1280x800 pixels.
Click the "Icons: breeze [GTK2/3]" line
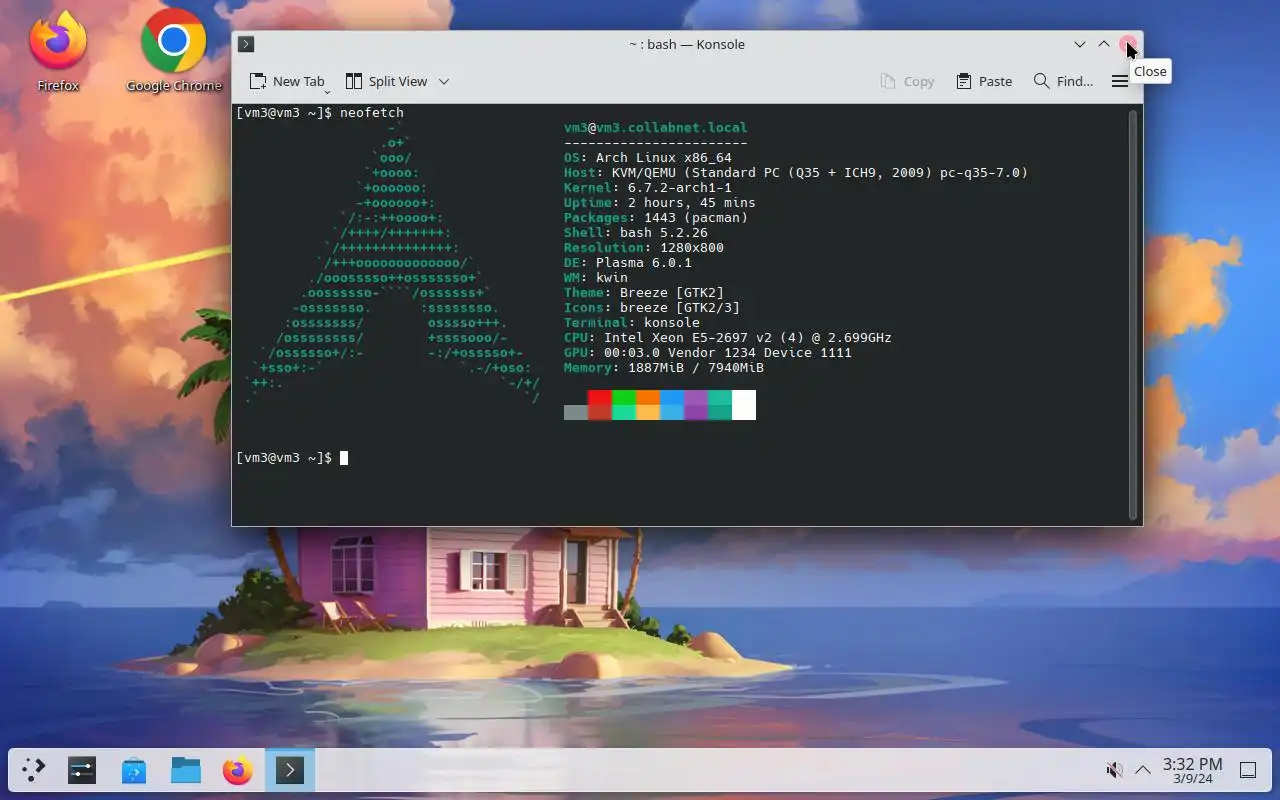click(x=652, y=308)
